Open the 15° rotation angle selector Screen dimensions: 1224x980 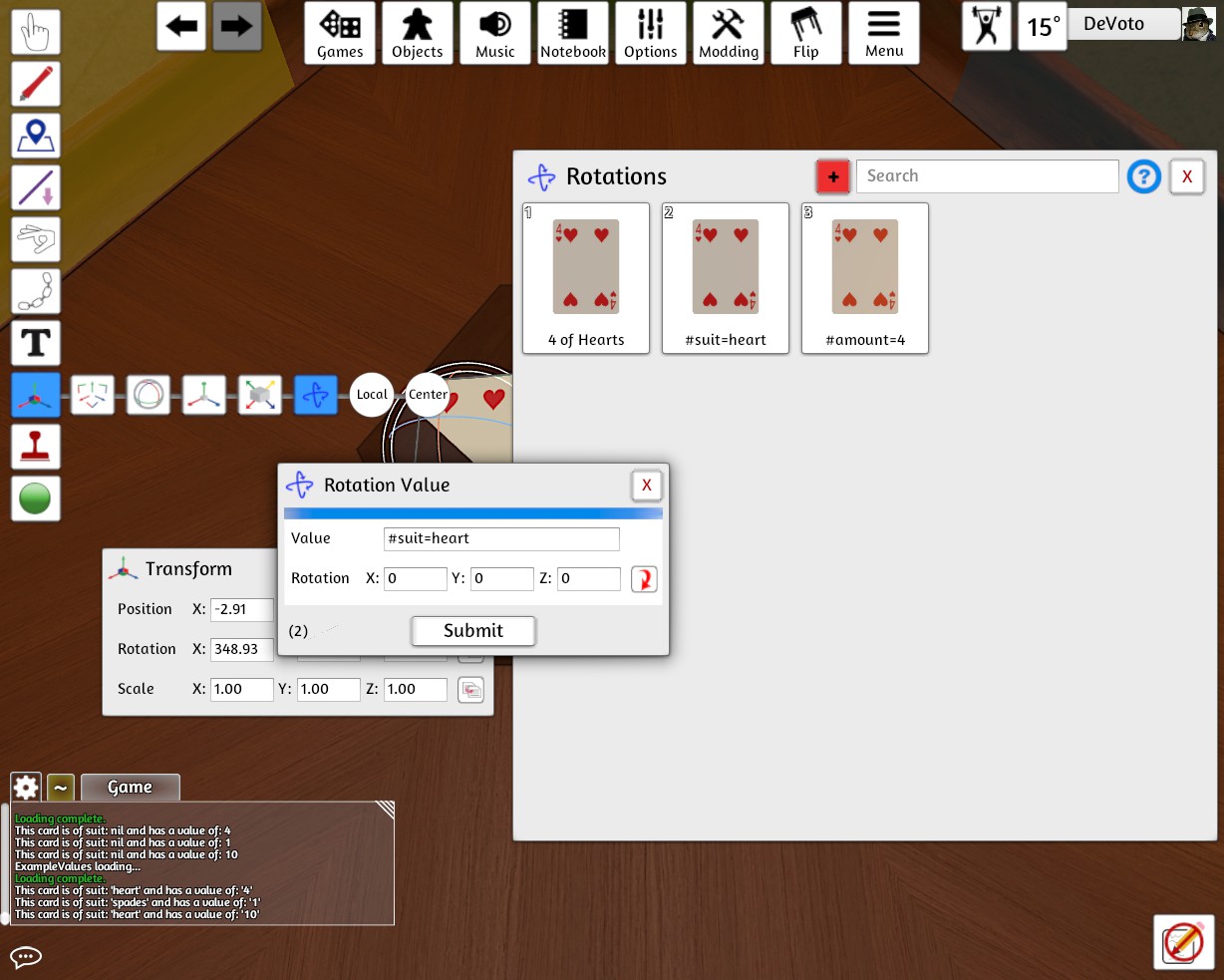pyautogui.click(x=1044, y=27)
